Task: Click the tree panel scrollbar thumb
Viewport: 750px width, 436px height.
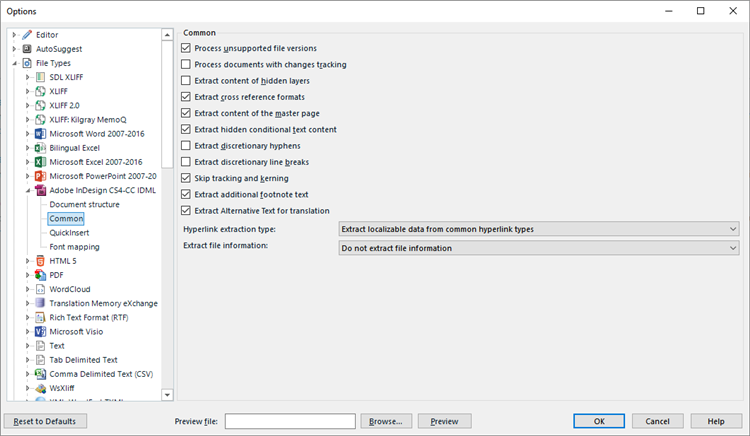Action: [167, 105]
